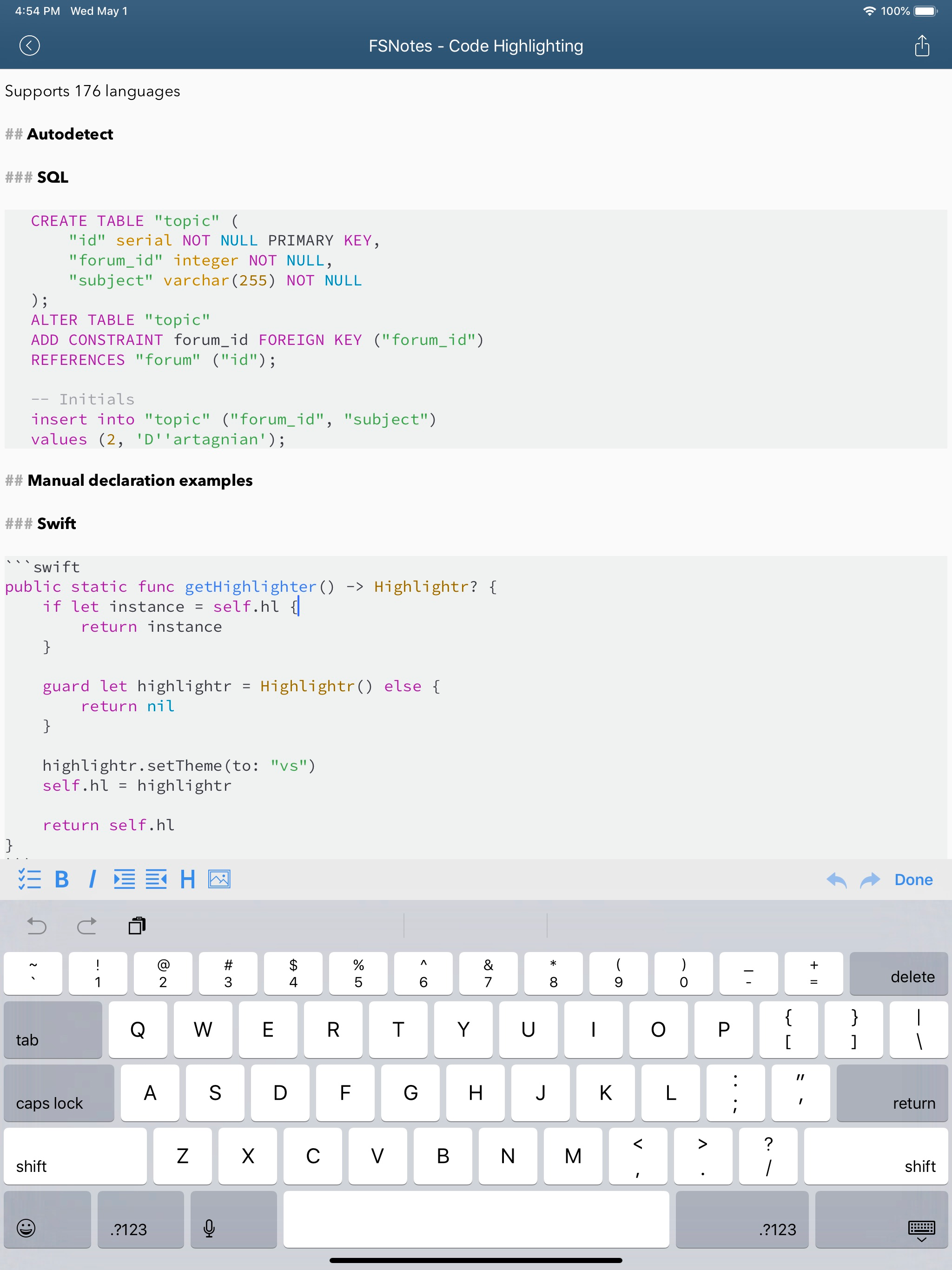
Task: Increase indent with the indent icon
Action: (124, 879)
